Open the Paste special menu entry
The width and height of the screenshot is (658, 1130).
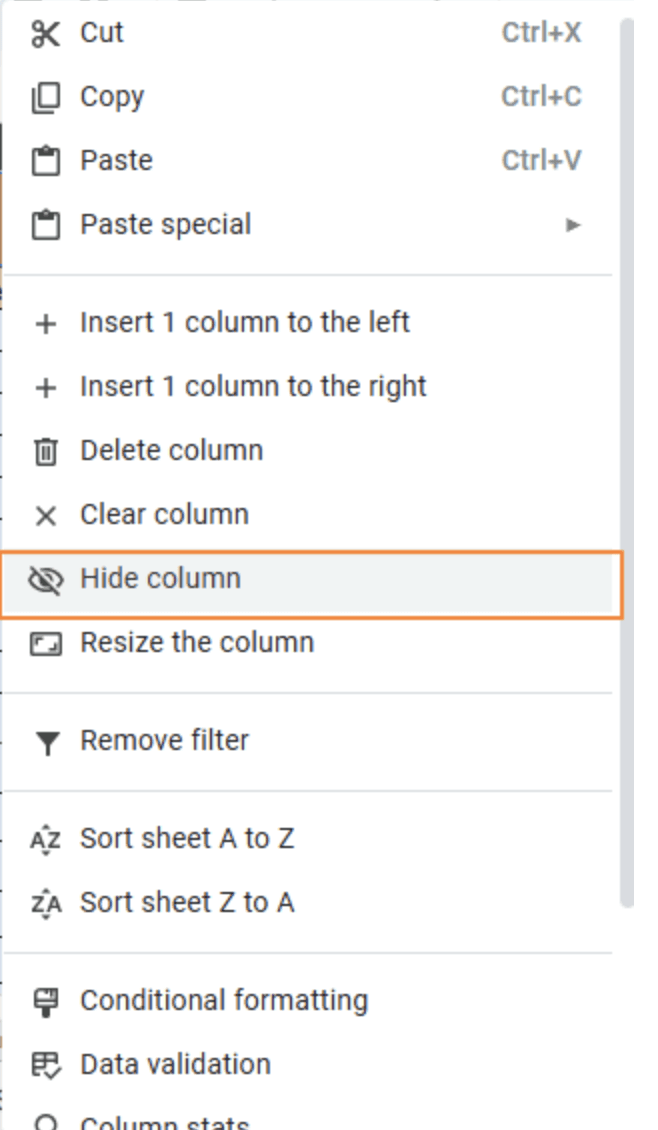166,225
